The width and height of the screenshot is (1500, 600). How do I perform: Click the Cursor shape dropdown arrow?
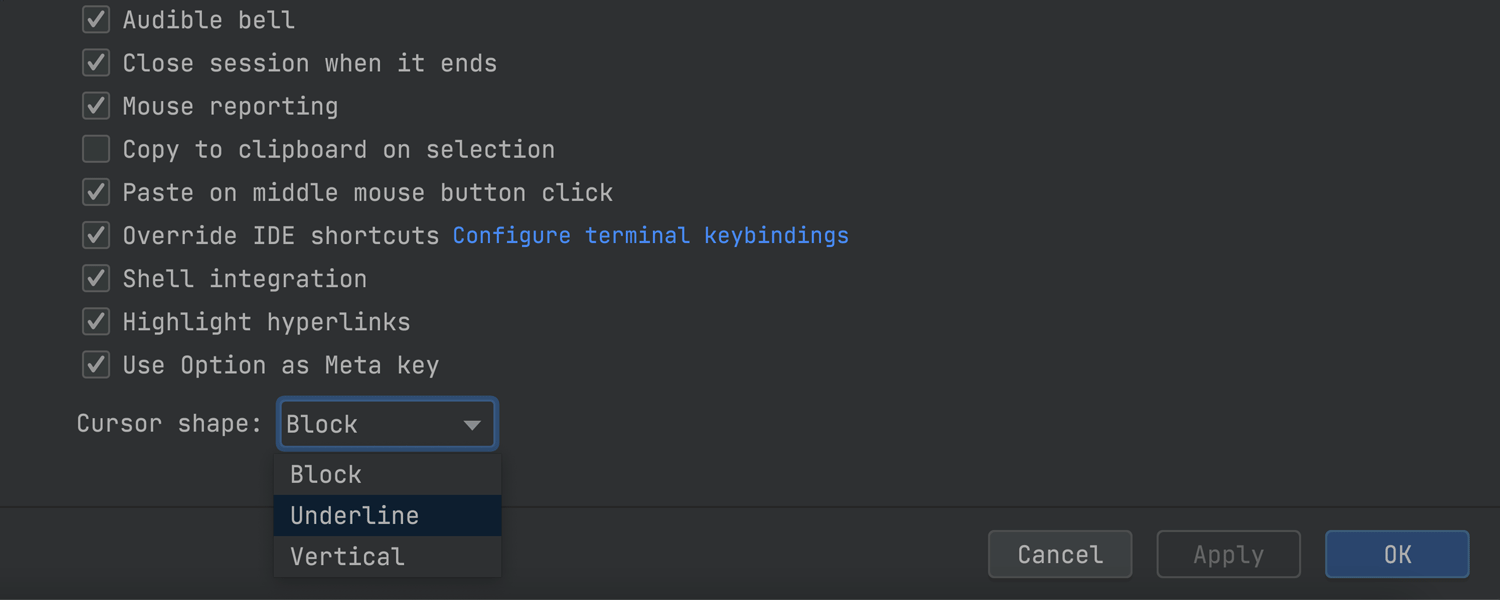pos(472,425)
